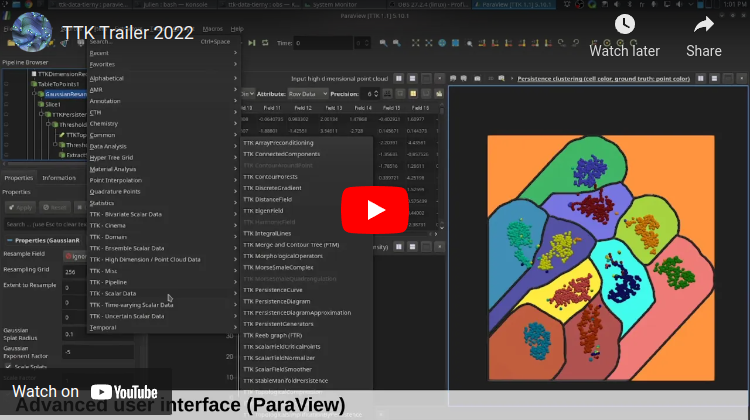This screenshot has height=420, width=750.
Task: Expand the Data Analysis submenu arrow
Action: tap(235, 146)
